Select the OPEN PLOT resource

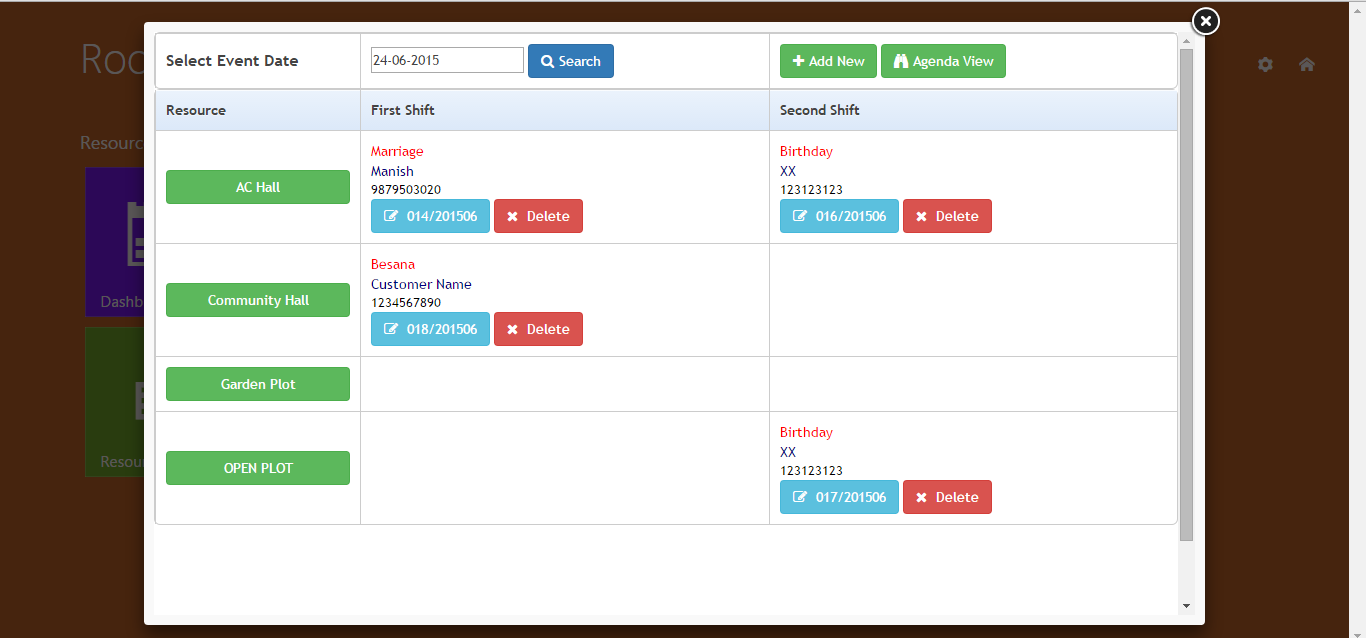point(258,468)
